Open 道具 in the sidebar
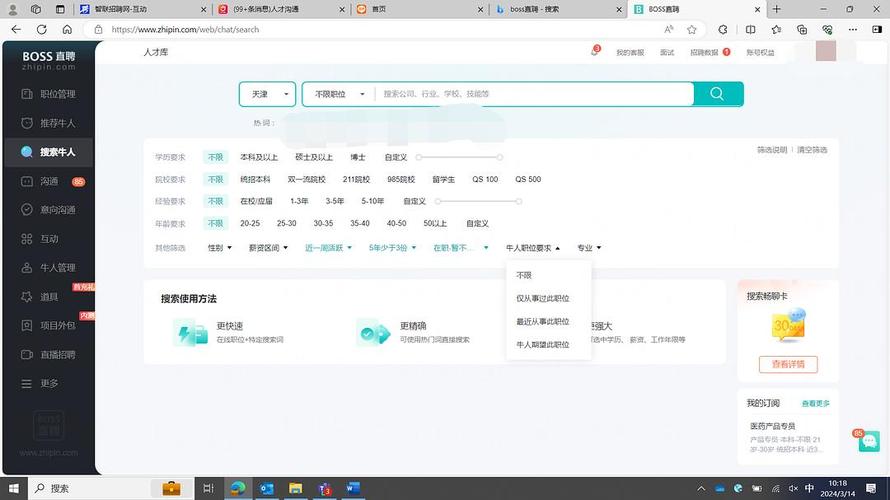This screenshot has width=890, height=500. tap(48, 297)
